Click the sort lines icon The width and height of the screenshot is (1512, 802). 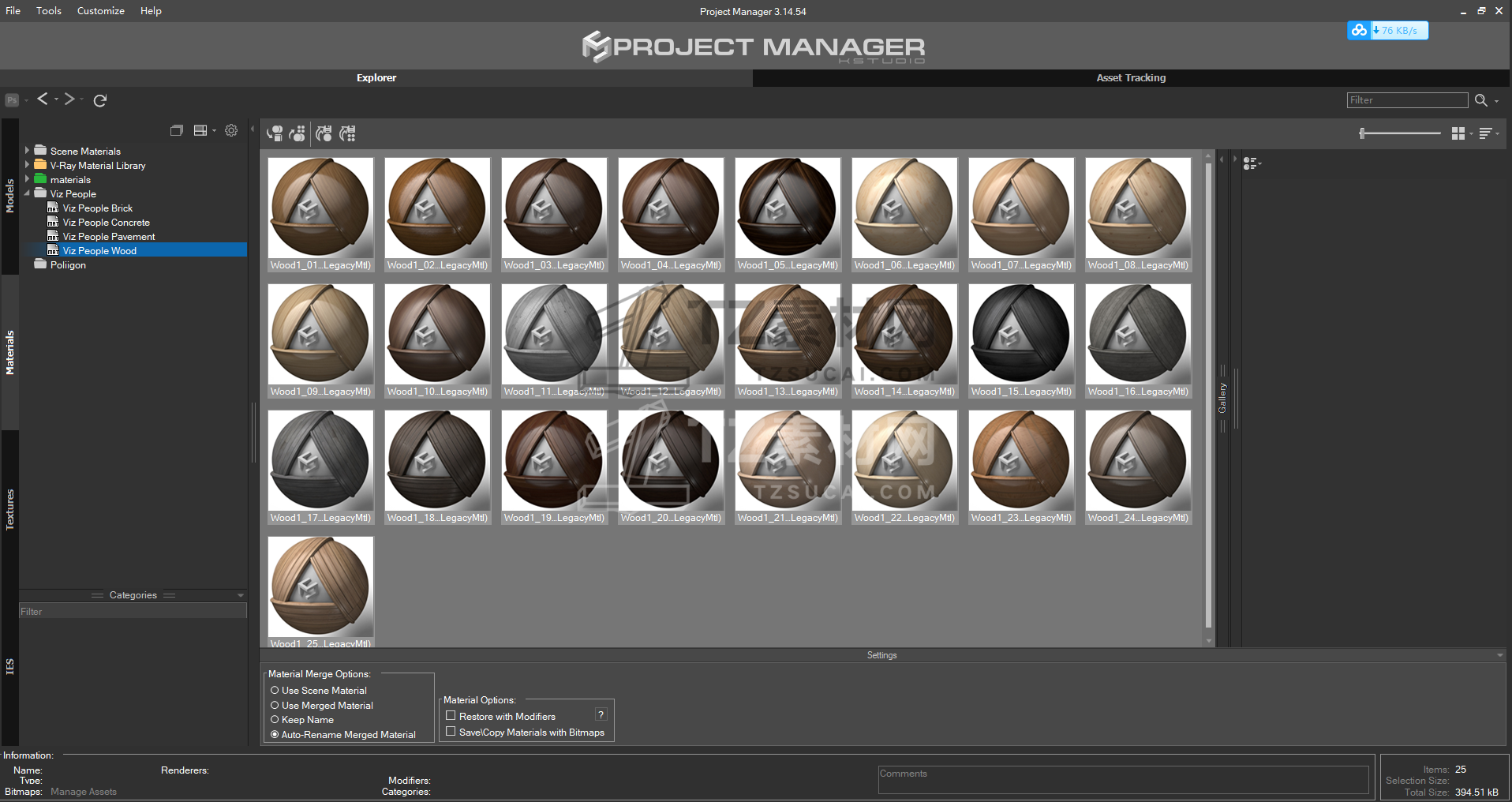[x=1485, y=133]
